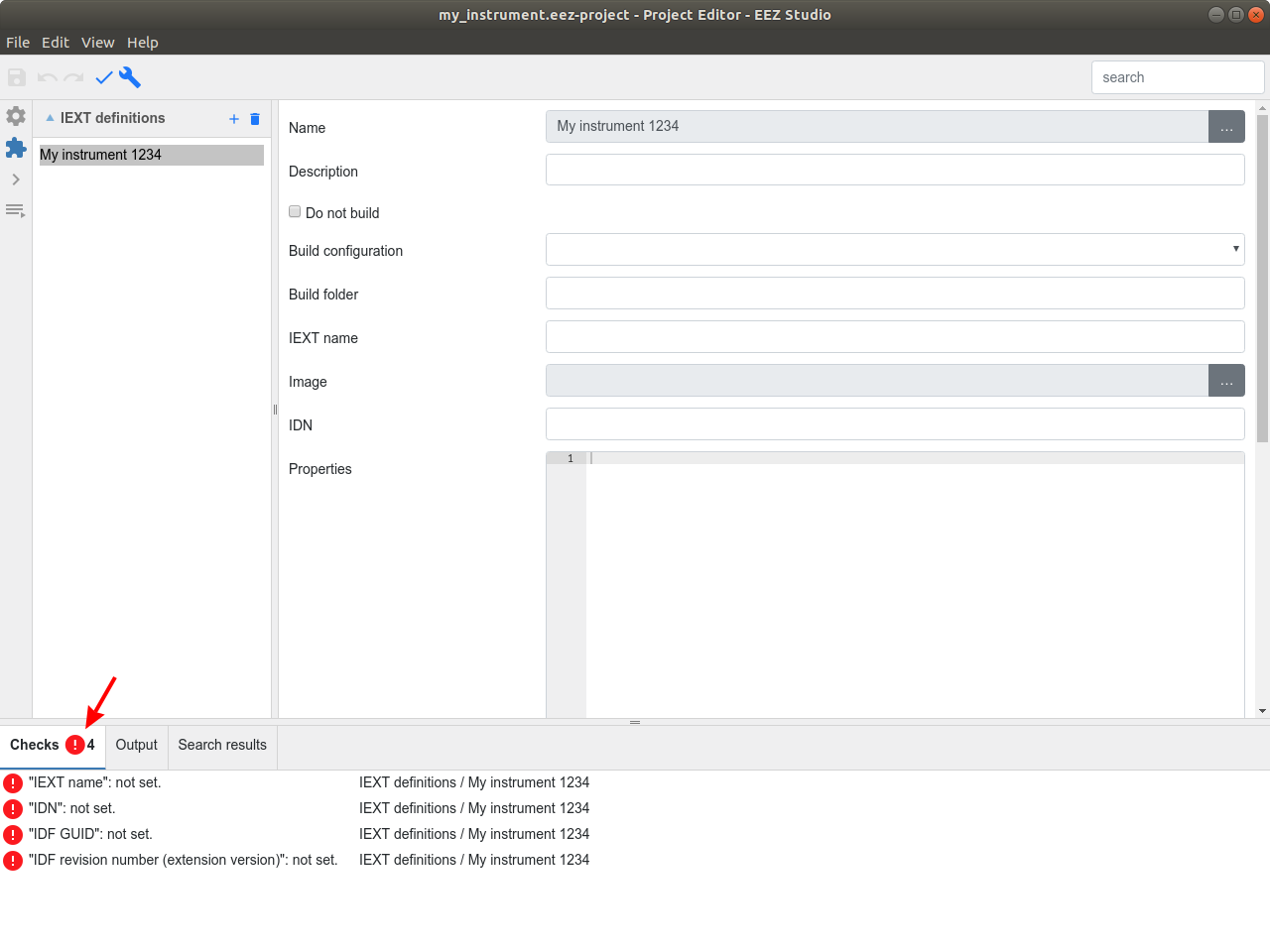The width and height of the screenshot is (1270, 952).
Task: Run checks with the checkmark icon
Action: tap(103, 77)
